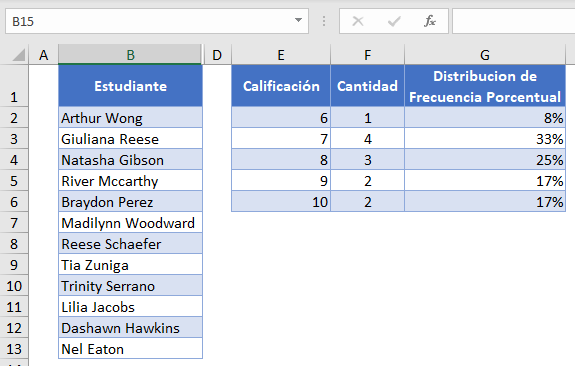This screenshot has width=575, height=366.
Task: Click Cantidad cell with value 4
Action: click(367, 139)
